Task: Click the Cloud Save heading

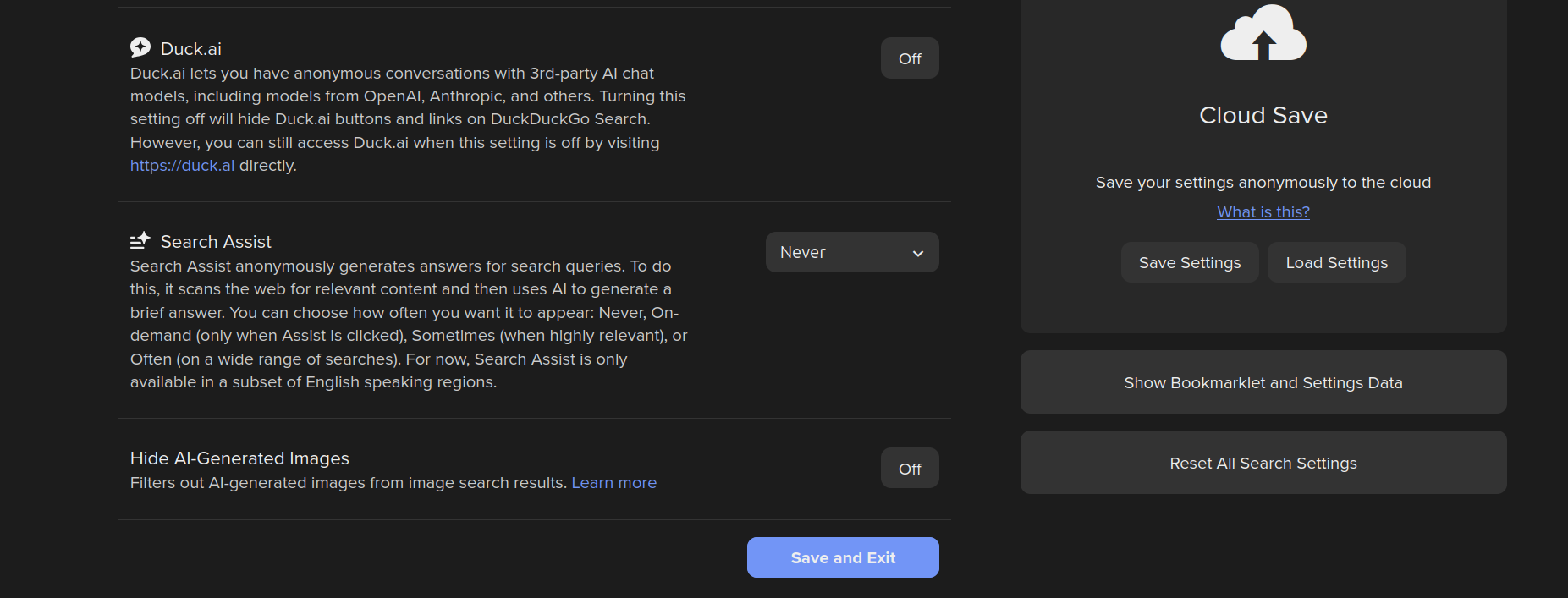Action: click(1263, 115)
